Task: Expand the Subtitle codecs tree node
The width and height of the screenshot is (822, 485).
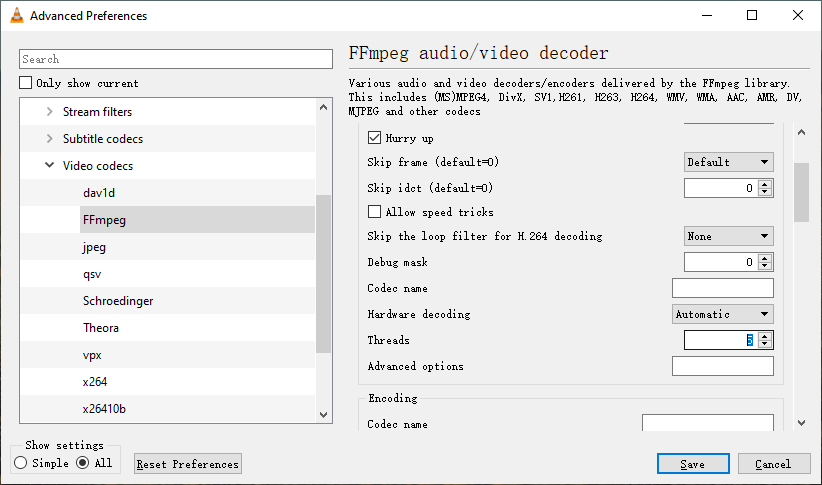Action: 49,139
